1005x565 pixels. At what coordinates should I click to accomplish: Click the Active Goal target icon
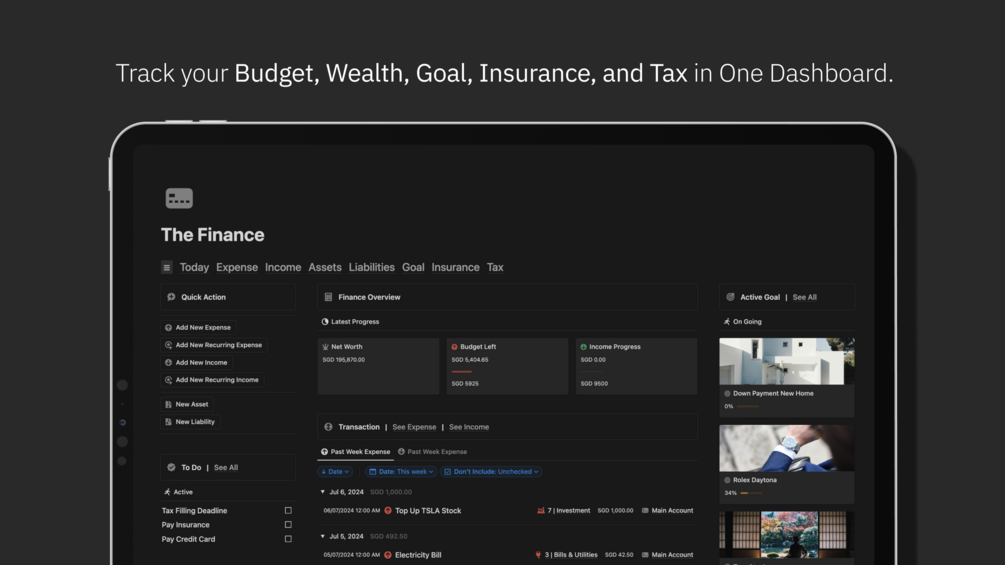pos(730,297)
